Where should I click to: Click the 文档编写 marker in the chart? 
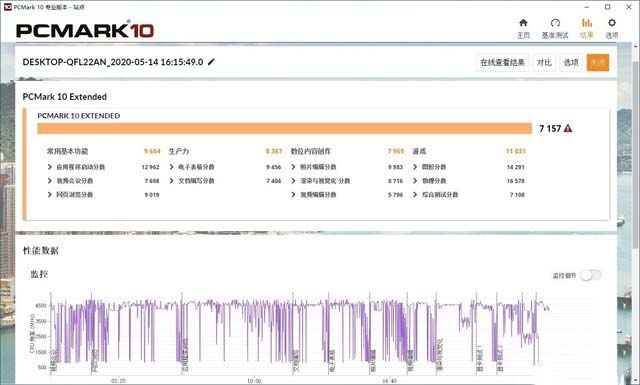tap(296, 361)
